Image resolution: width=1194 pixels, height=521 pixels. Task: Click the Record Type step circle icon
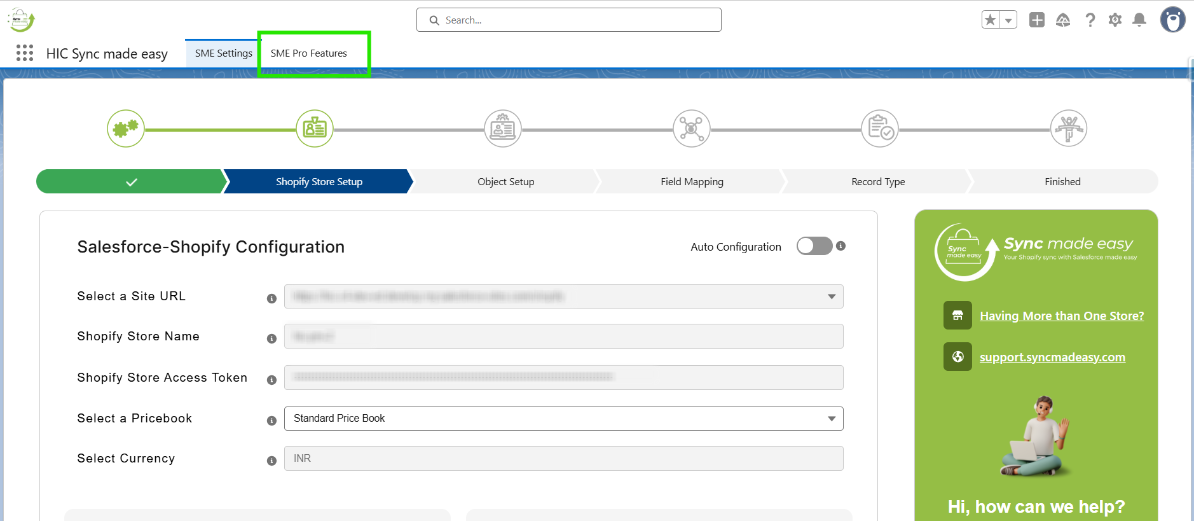pyautogui.click(x=880, y=129)
